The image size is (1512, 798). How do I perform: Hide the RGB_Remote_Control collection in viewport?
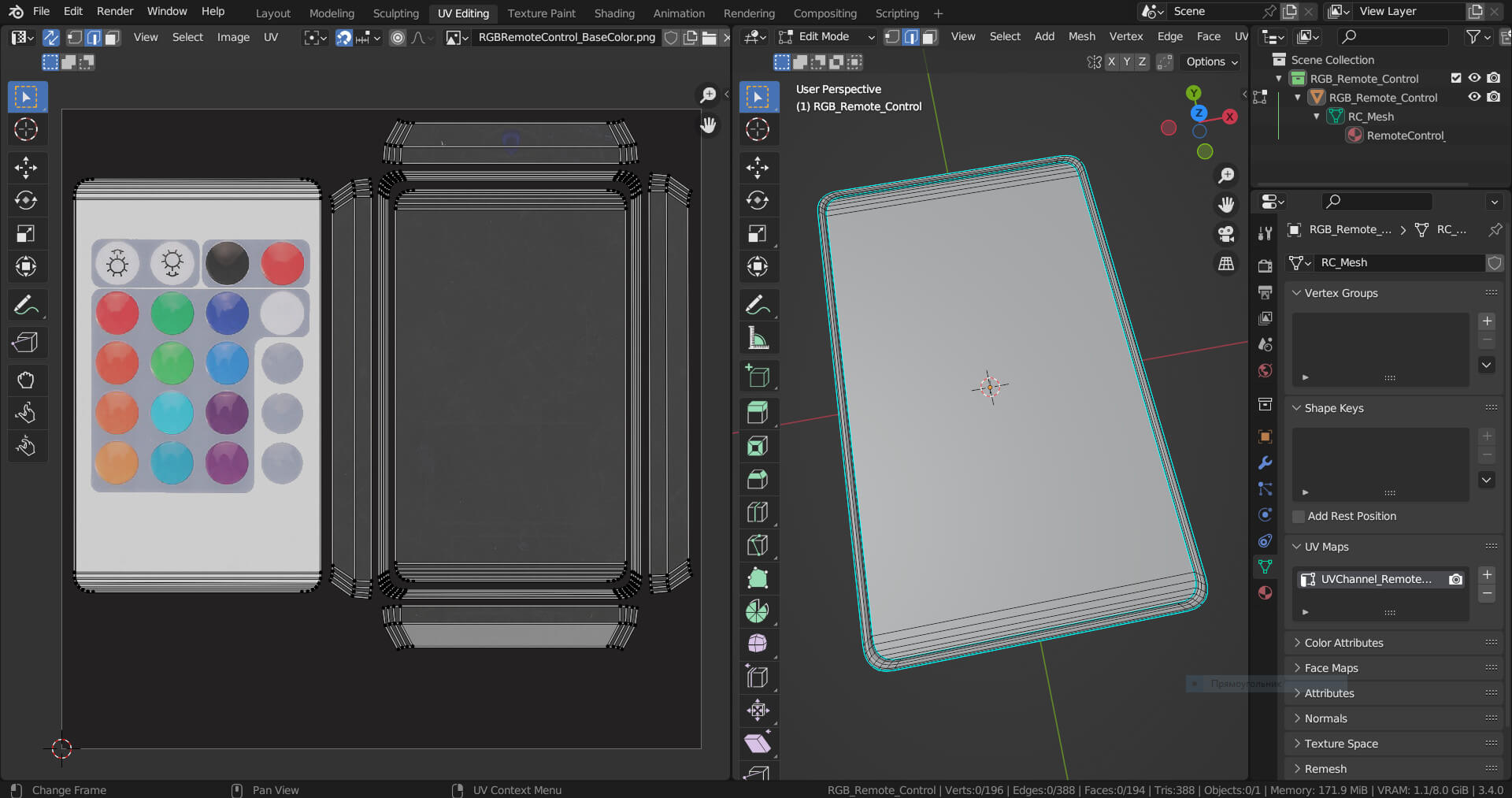pos(1474,78)
